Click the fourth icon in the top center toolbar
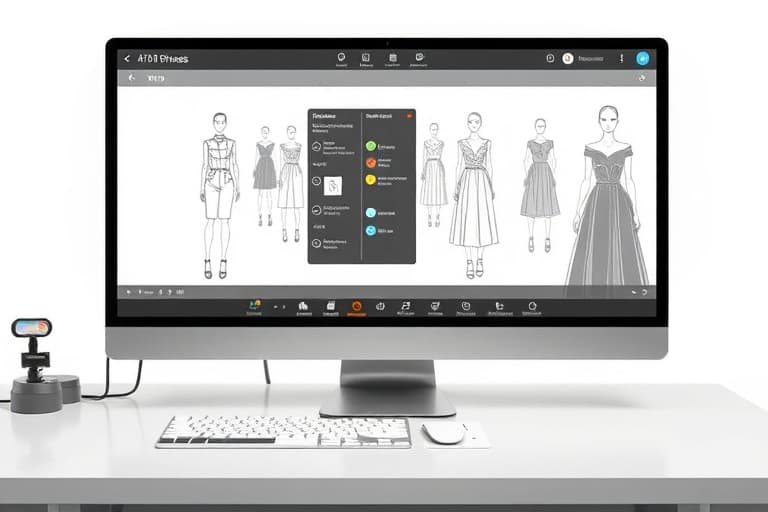 click(419, 57)
